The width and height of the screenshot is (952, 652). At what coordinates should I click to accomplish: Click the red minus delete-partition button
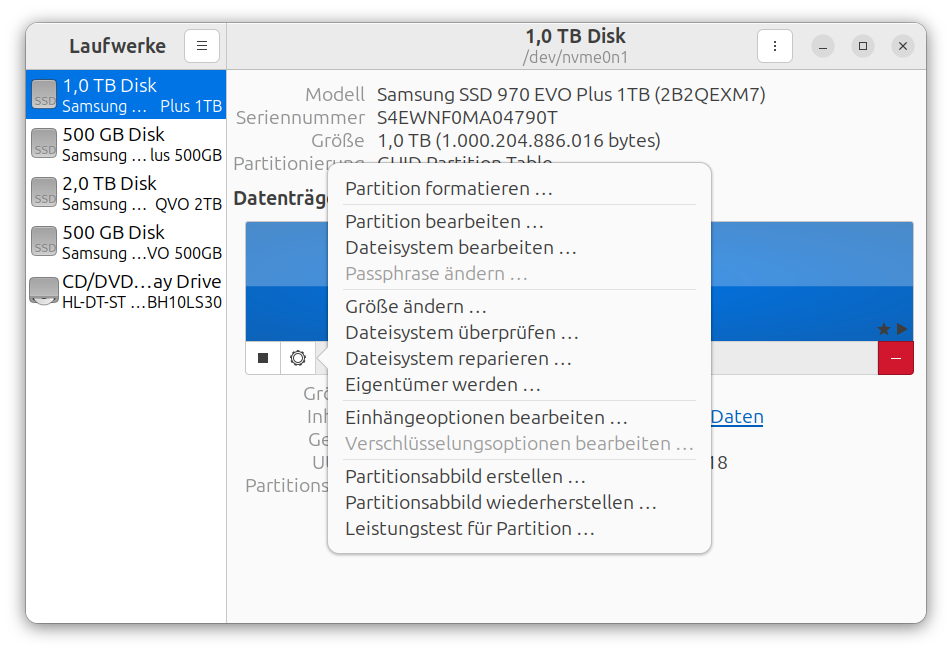pyautogui.click(x=896, y=357)
